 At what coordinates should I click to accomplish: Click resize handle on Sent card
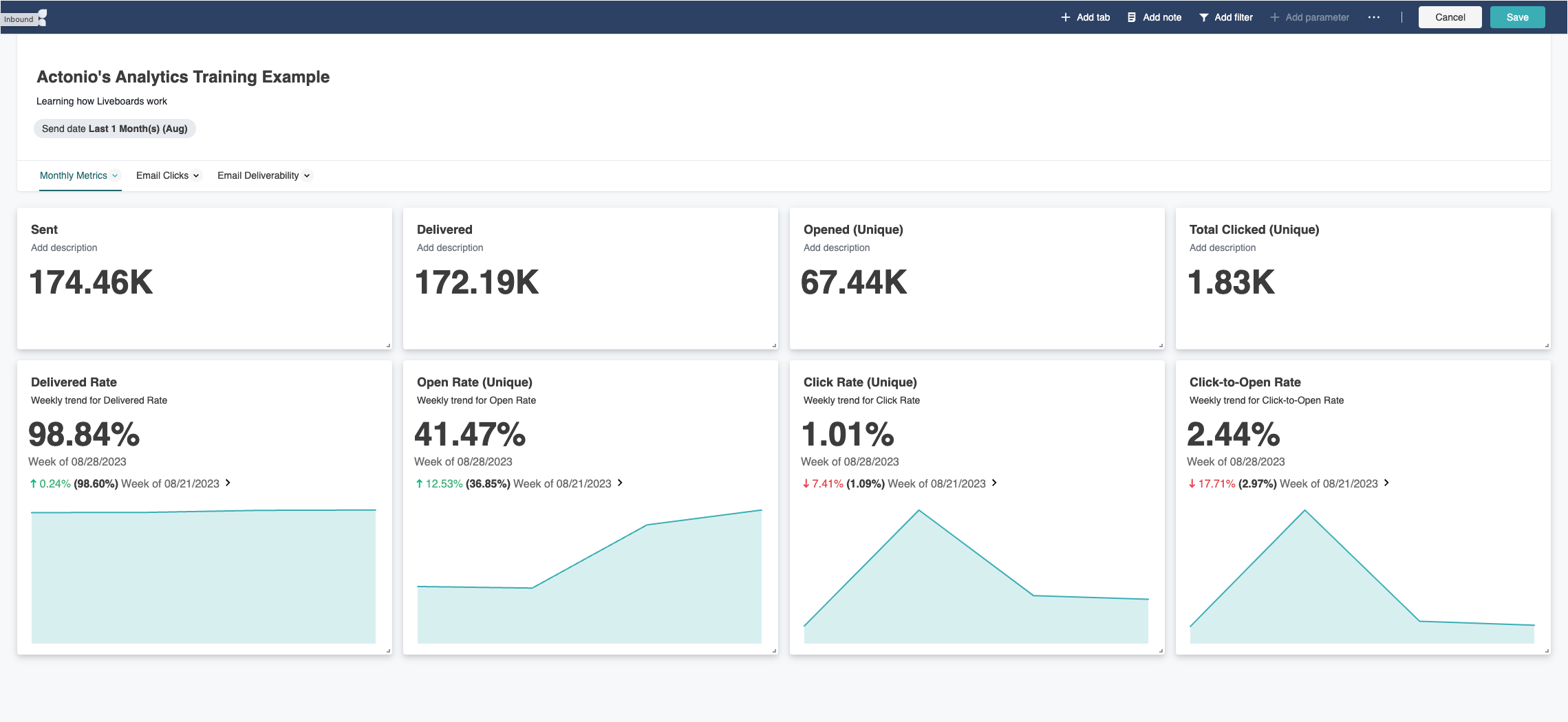(x=388, y=345)
